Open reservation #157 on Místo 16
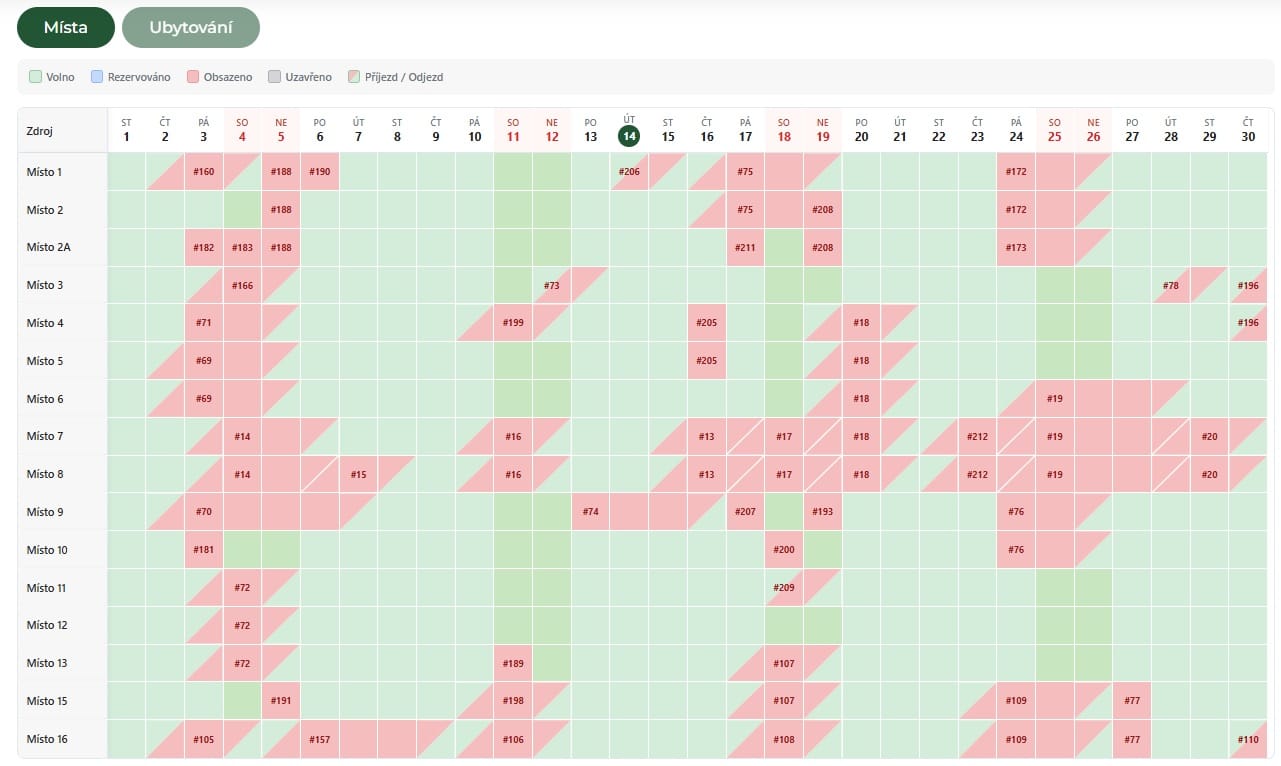 tap(319, 739)
